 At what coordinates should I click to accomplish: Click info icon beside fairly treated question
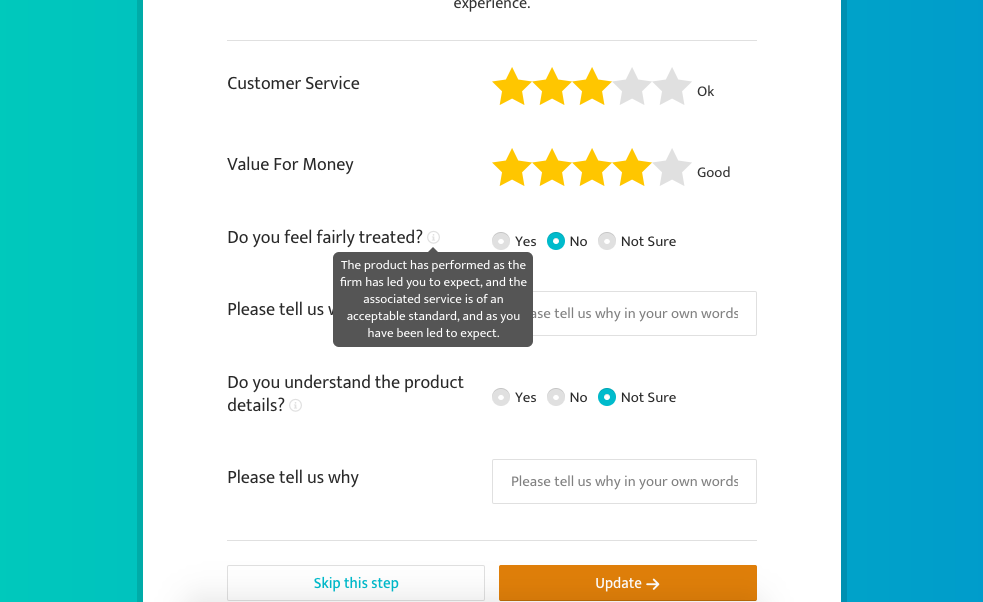[x=434, y=237]
